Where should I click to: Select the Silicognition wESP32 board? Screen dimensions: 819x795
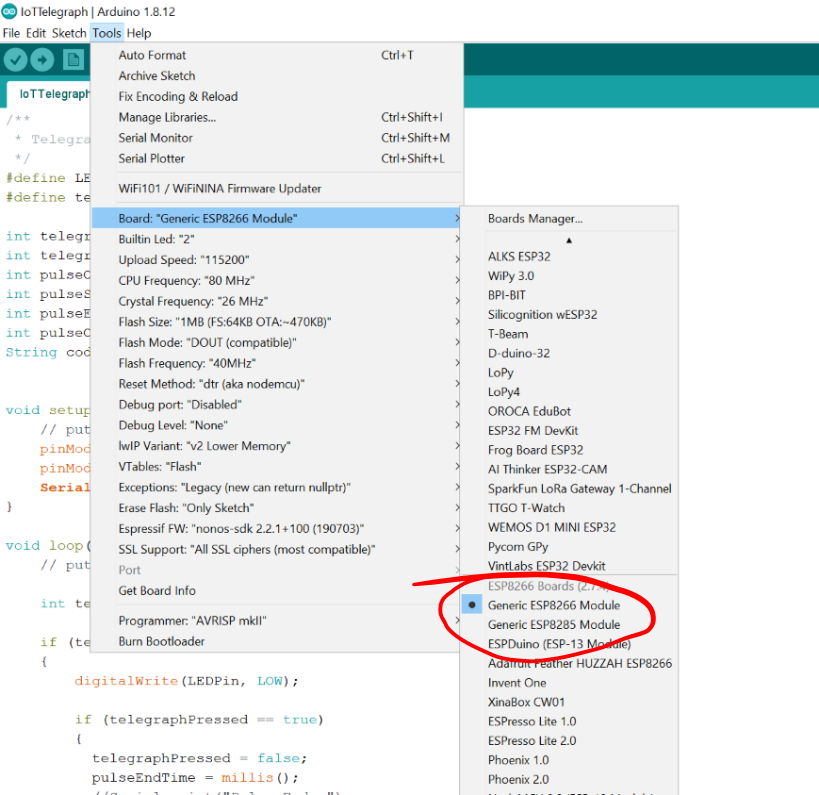pyautogui.click(x=569, y=314)
